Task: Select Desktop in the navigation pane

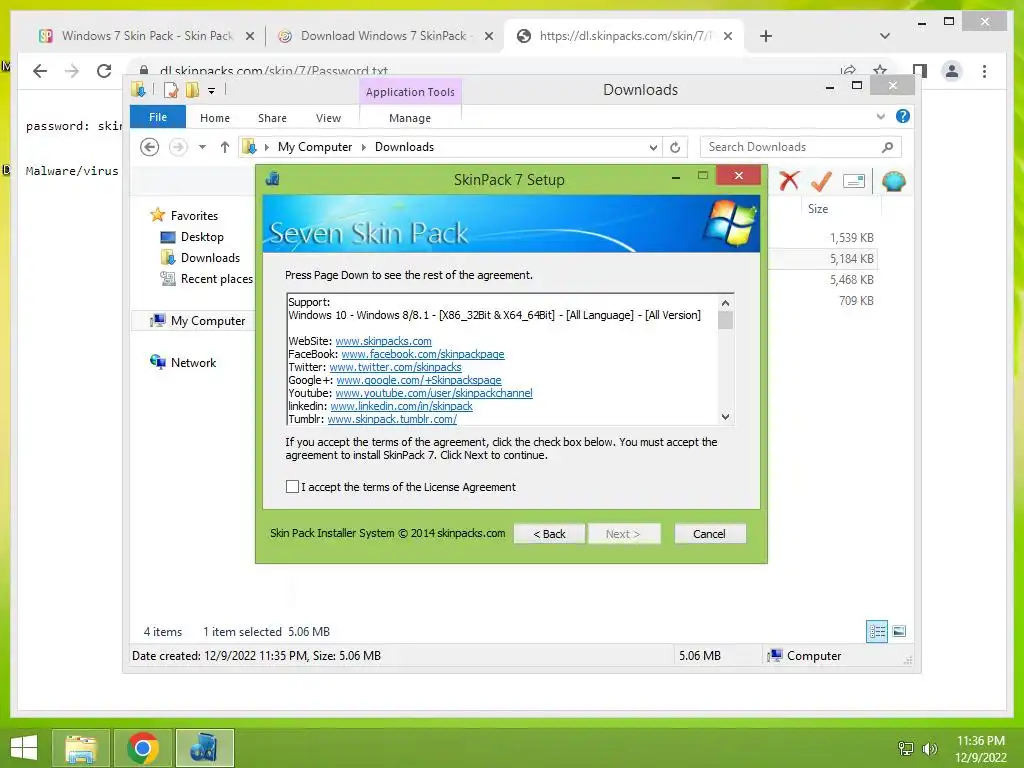Action: coord(202,236)
